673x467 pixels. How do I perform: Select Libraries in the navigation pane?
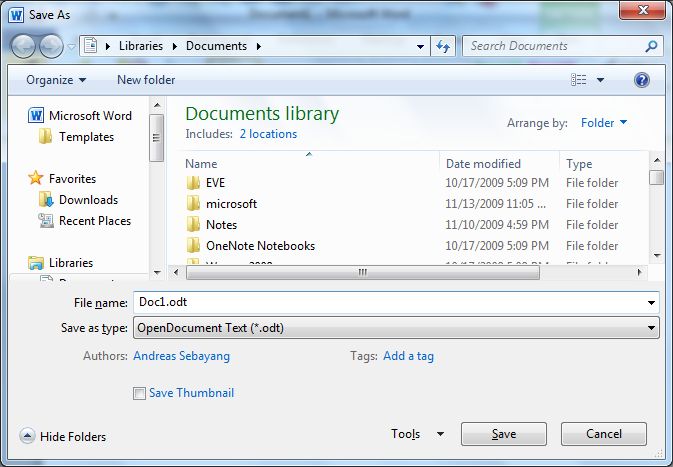click(x=71, y=263)
